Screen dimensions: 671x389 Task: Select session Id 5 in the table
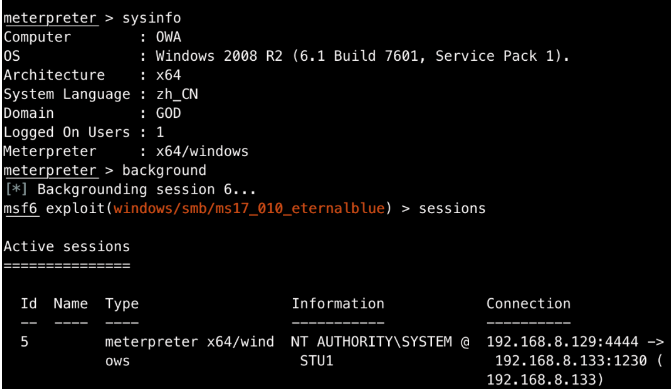coord(24,341)
